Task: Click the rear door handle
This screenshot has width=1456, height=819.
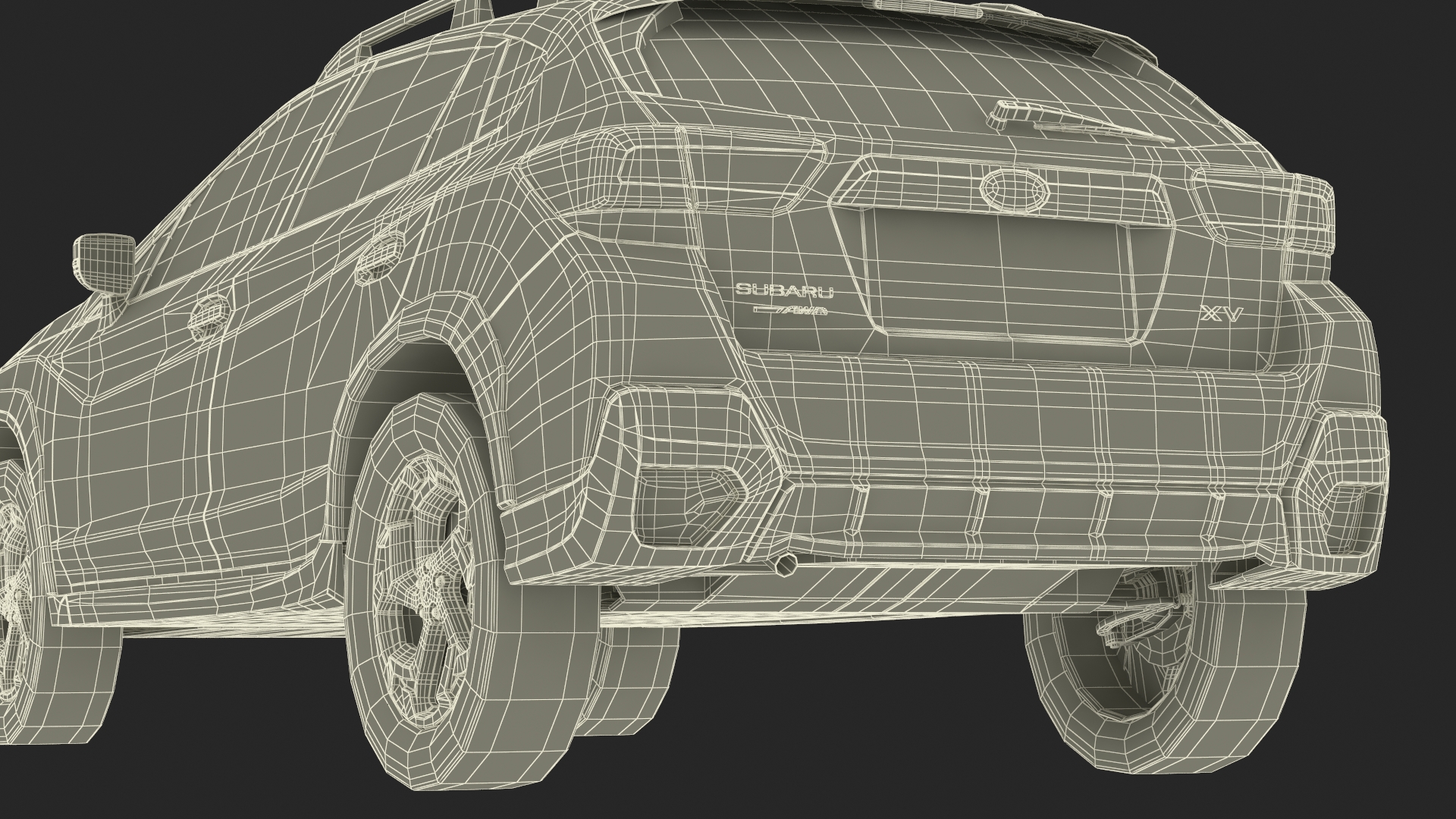Action: coord(379,256)
